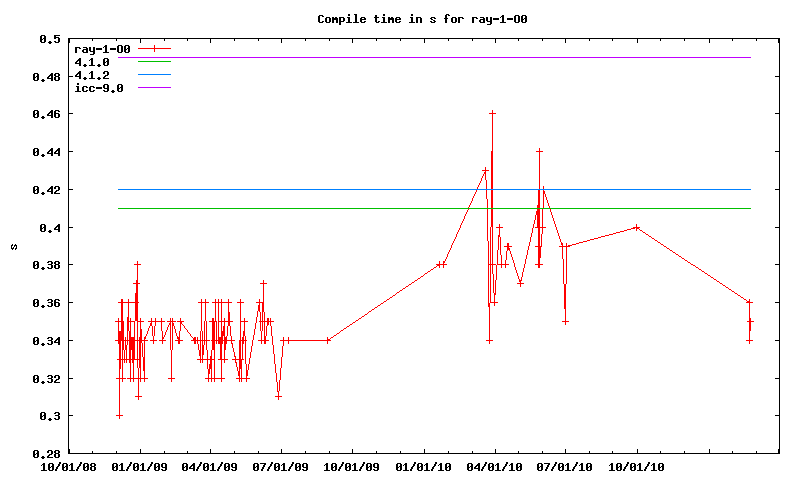
Task: Click the 10/01/08 x-axis date label
Action: pyautogui.click(x=68, y=466)
